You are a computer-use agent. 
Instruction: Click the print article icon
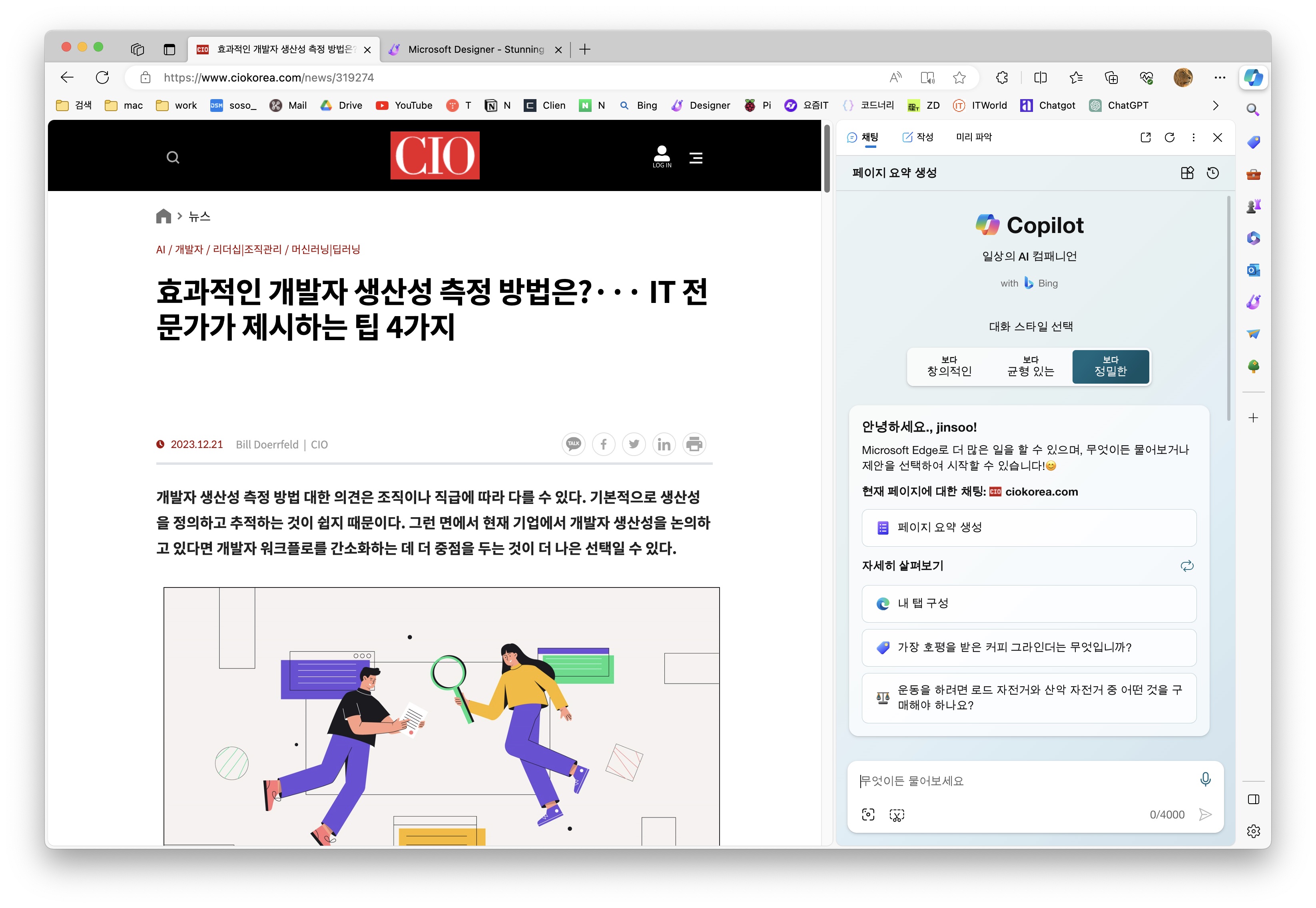pos(694,444)
